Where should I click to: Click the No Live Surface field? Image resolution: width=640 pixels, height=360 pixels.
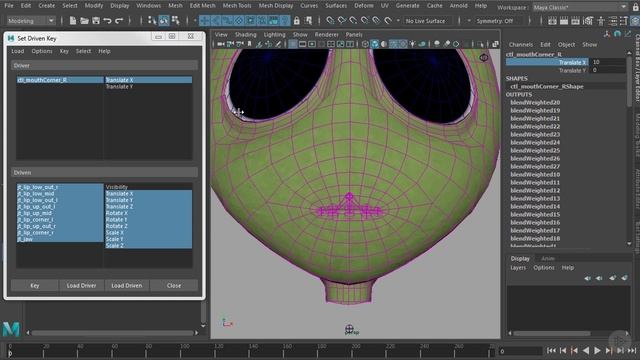[x=428, y=21]
